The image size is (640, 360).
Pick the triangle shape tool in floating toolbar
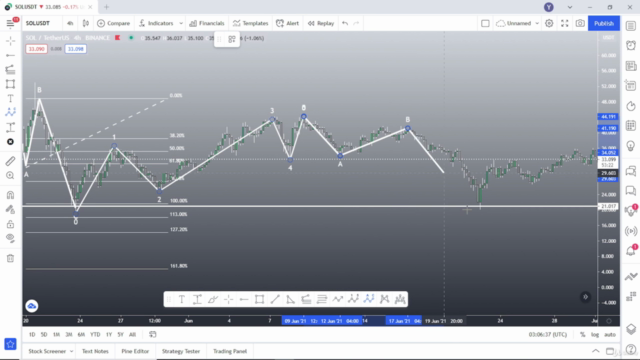[x=291, y=299]
